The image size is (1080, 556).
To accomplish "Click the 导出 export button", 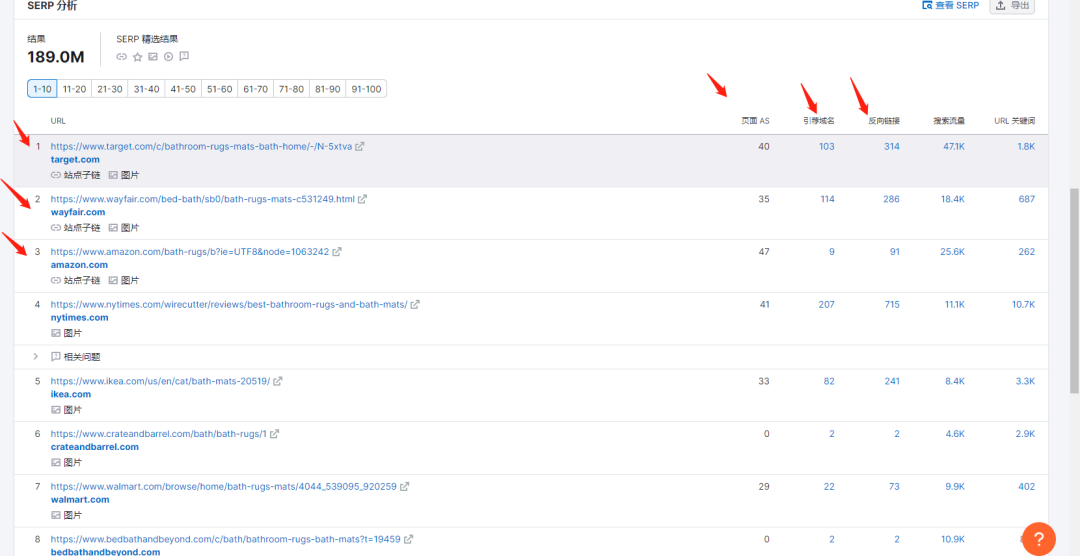I will coord(1012,6).
